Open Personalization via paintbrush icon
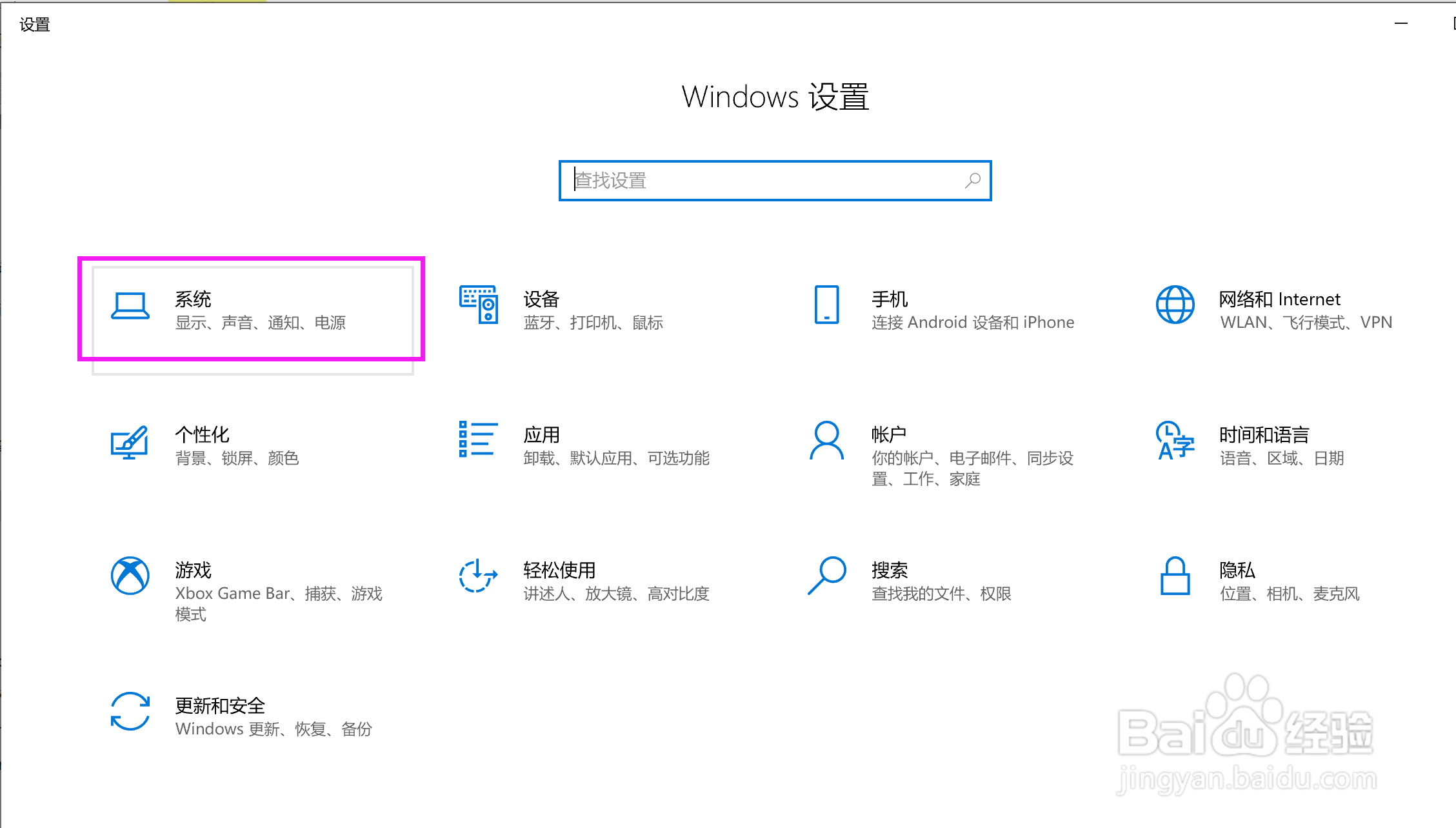This screenshot has width=1456, height=828. [130, 442]
